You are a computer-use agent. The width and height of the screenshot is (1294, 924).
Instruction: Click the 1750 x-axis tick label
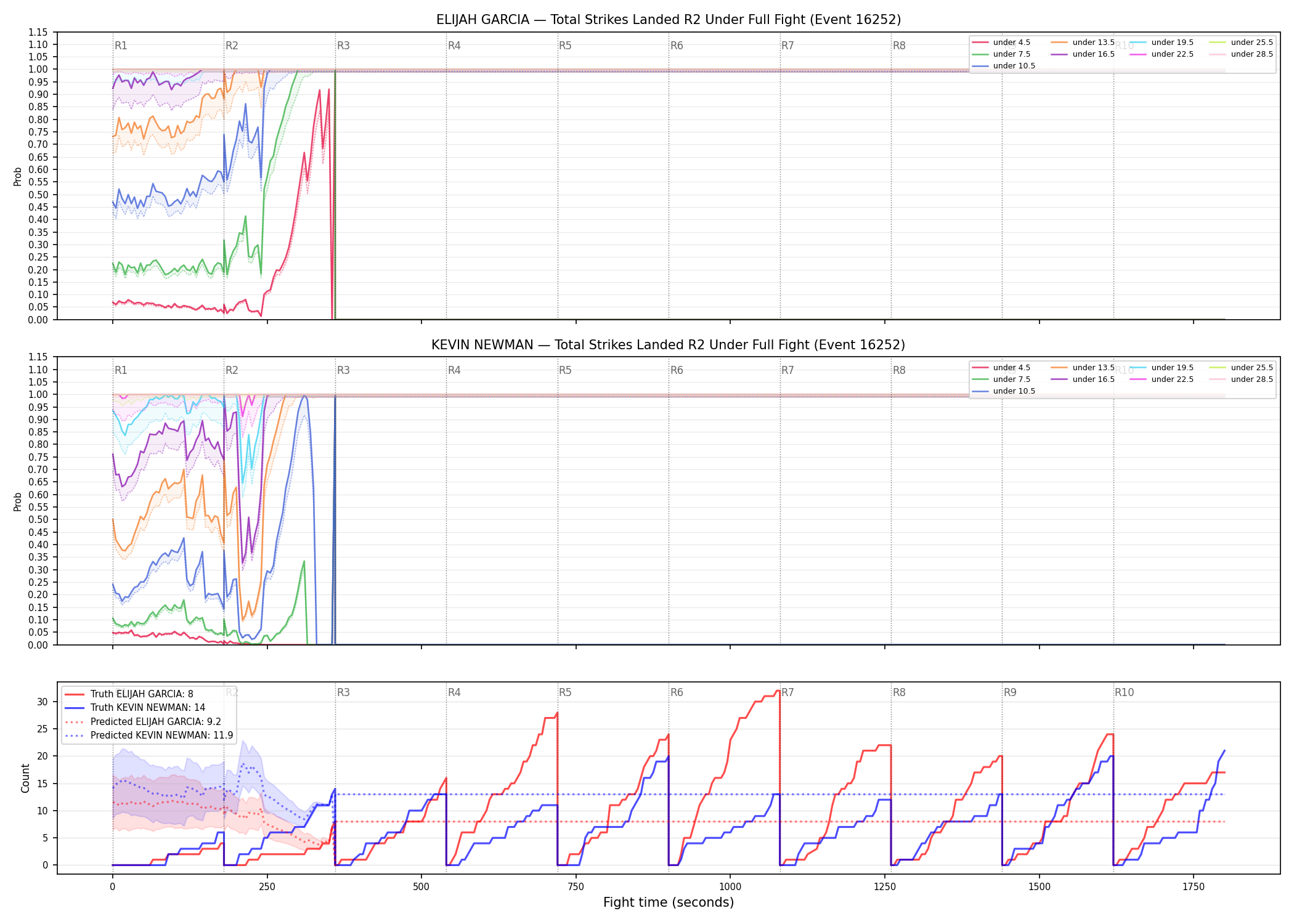coord(1194,887)
